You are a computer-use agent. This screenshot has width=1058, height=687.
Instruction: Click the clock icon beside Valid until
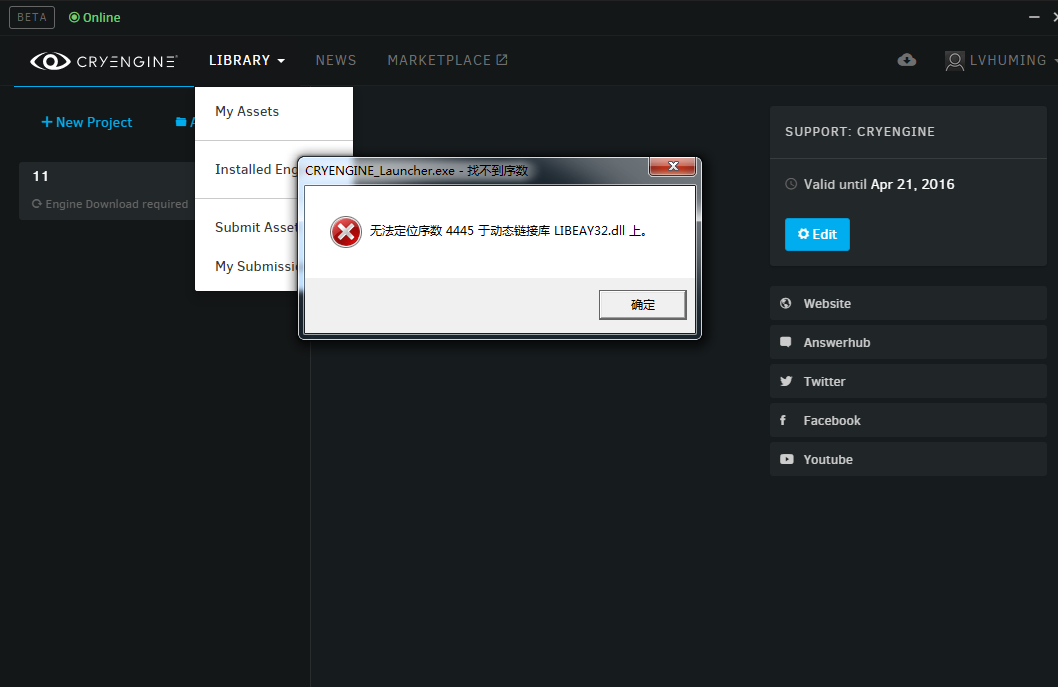pyautogui.click(x=791, y=184)
